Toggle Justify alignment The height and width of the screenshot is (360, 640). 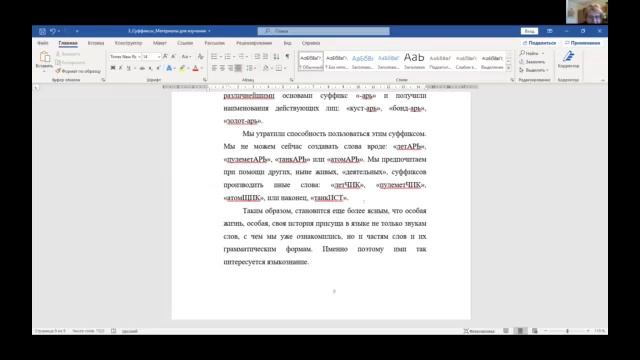click(x=238, y=68)
